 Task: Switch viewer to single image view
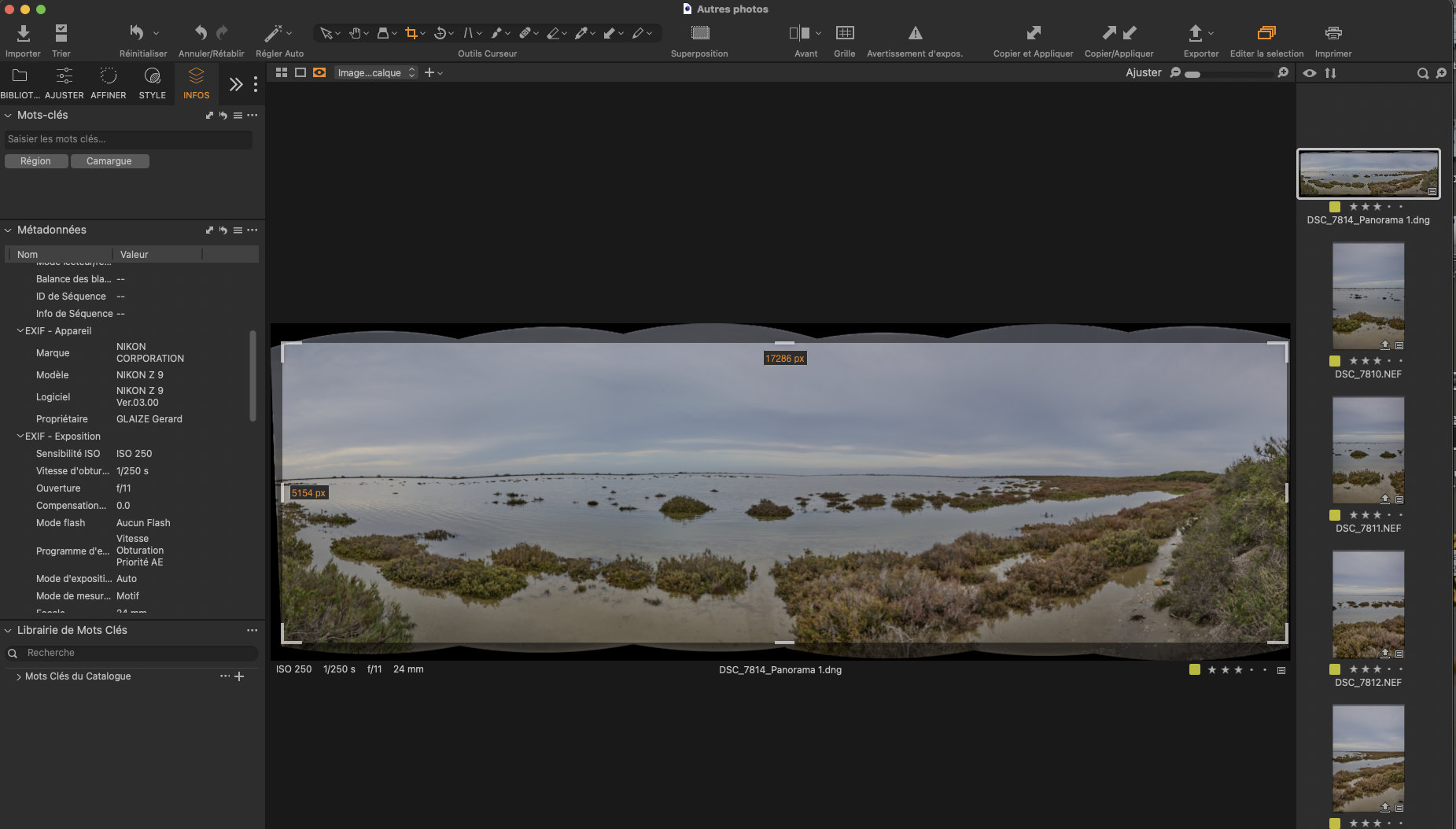300,72
